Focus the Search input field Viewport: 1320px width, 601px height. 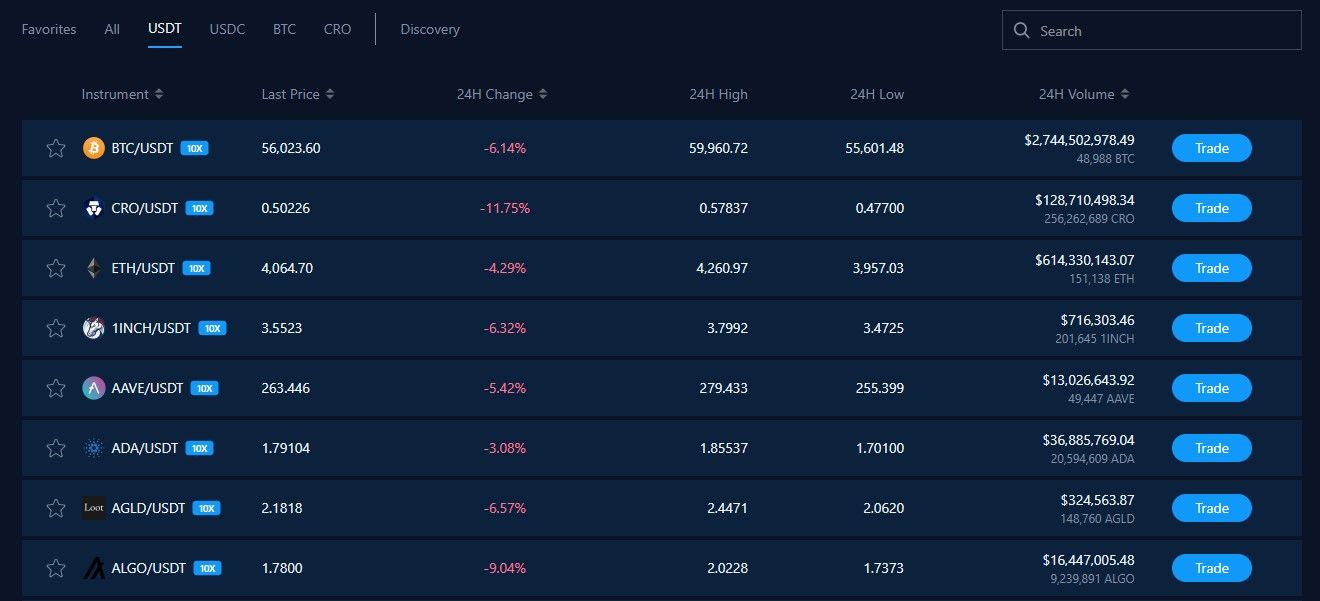tap(1152, 30)
